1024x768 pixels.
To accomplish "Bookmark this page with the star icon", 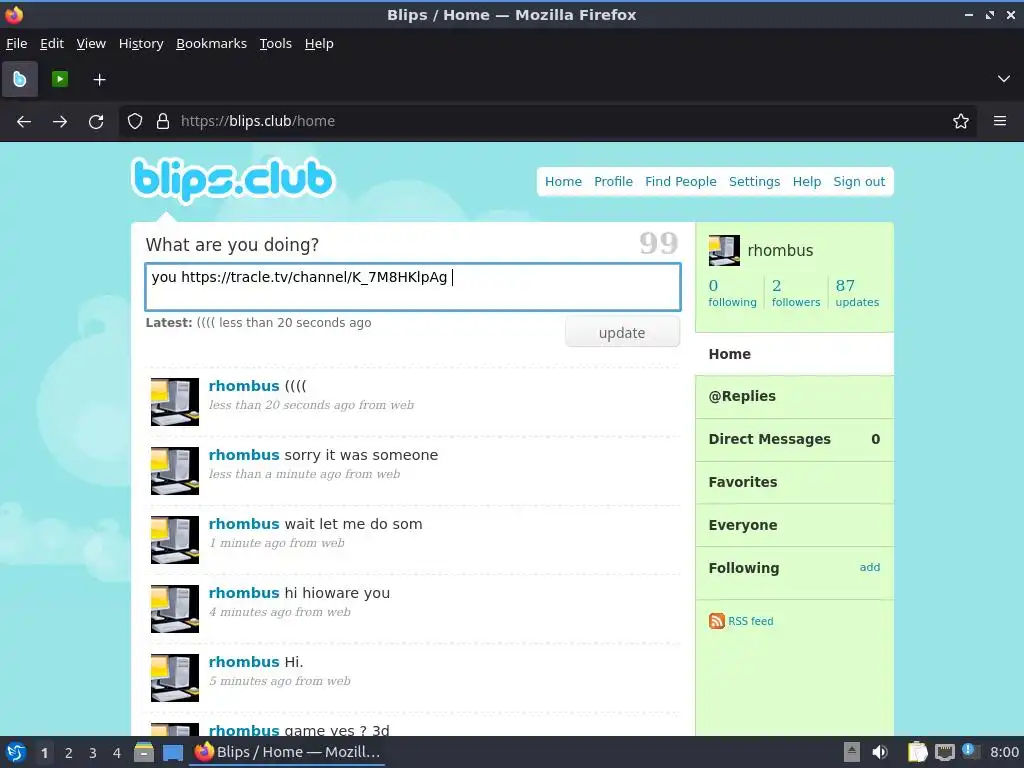I will (x=961, y=121).
